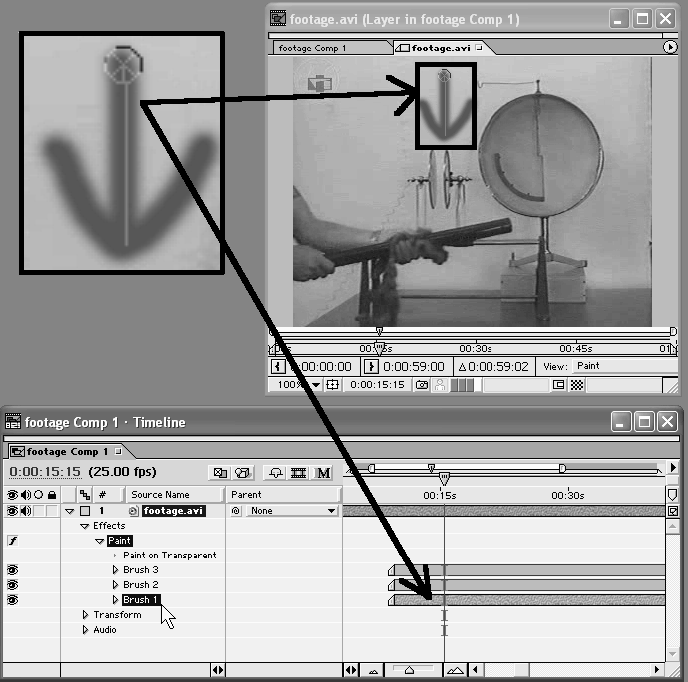Expand the Brush 2 properties
The width and height of the screenshot is (688, 682).
pyautogui.click(x=115, y=585)
